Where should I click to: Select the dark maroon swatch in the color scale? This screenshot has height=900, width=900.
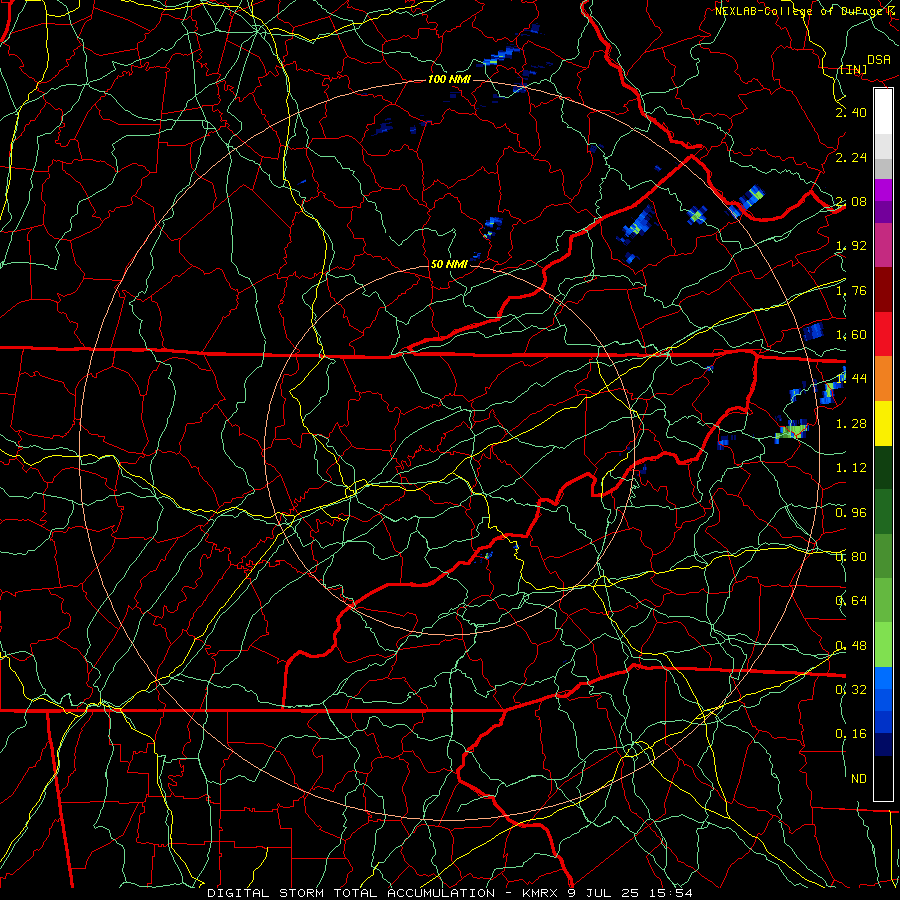pos(883,290)
